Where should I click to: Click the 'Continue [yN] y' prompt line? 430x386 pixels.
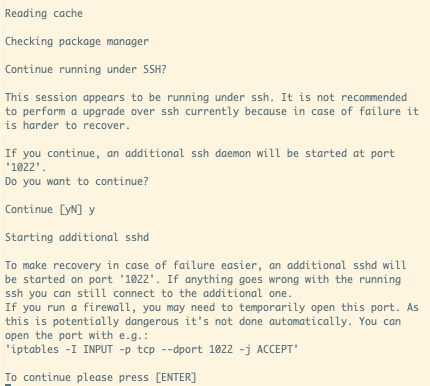coord(50,210)
